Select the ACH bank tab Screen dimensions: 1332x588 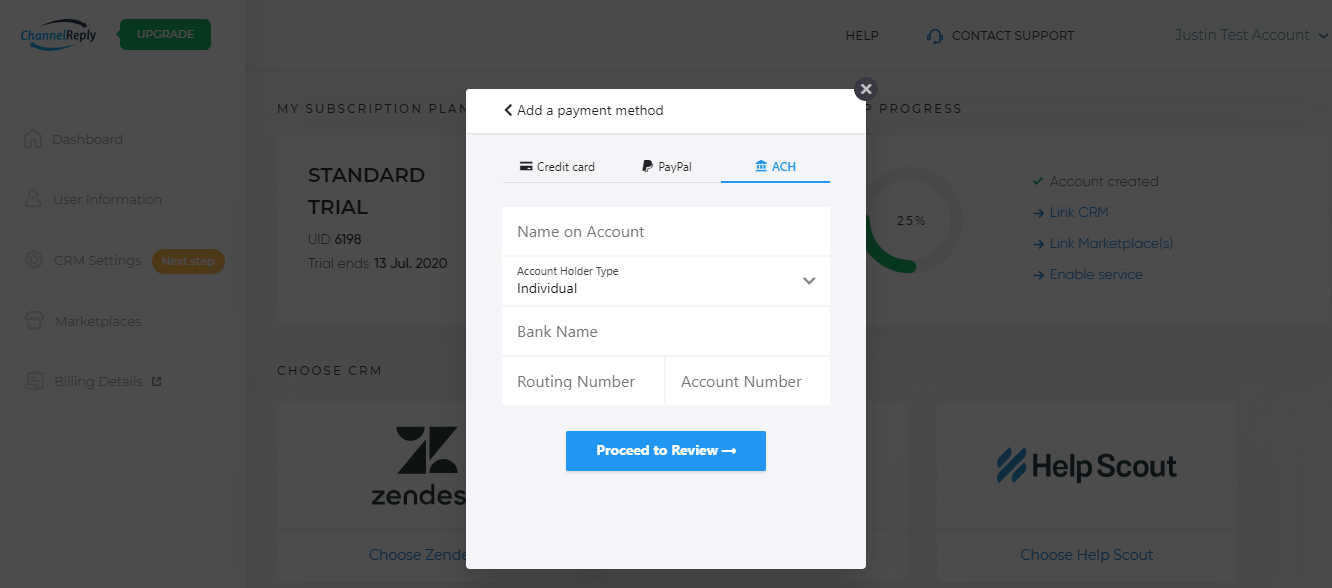click(775, 166)
